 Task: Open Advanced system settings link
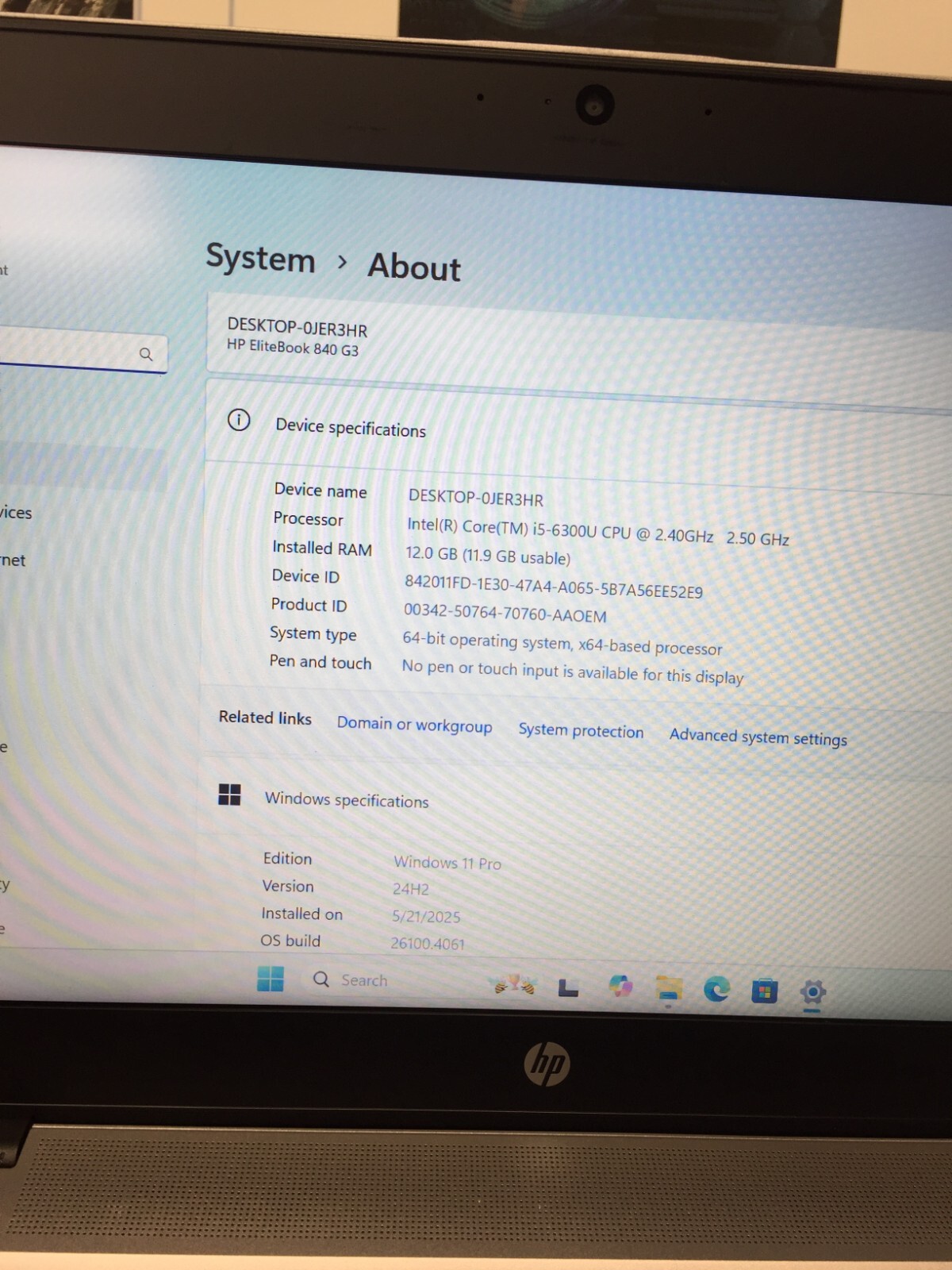[758, 737]
